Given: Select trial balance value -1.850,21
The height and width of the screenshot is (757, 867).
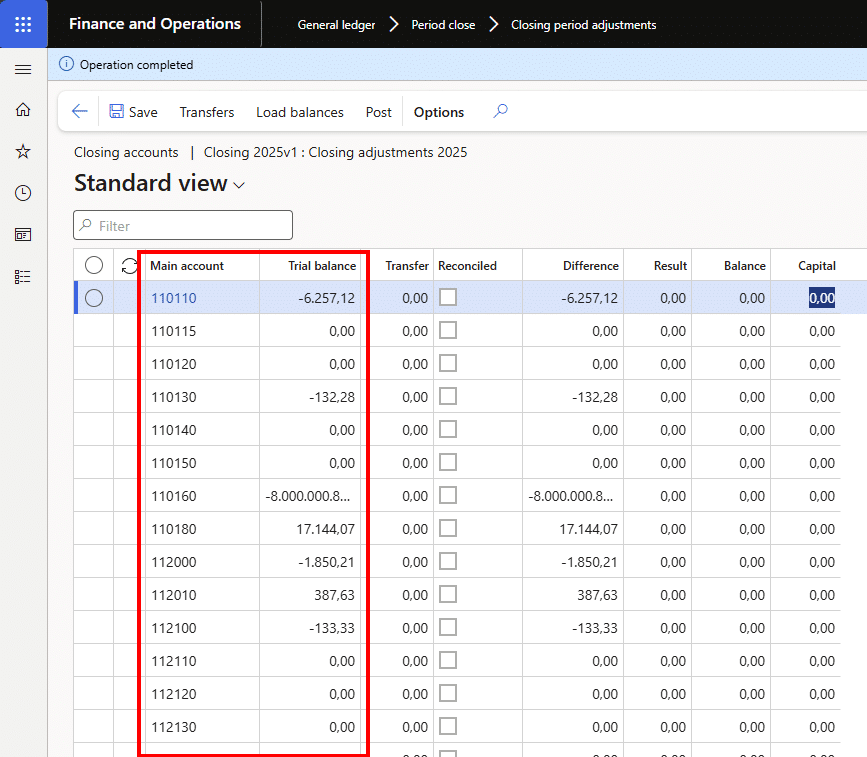Looking at the screenshot, I should pyautogui.click(x=326, y=562).
